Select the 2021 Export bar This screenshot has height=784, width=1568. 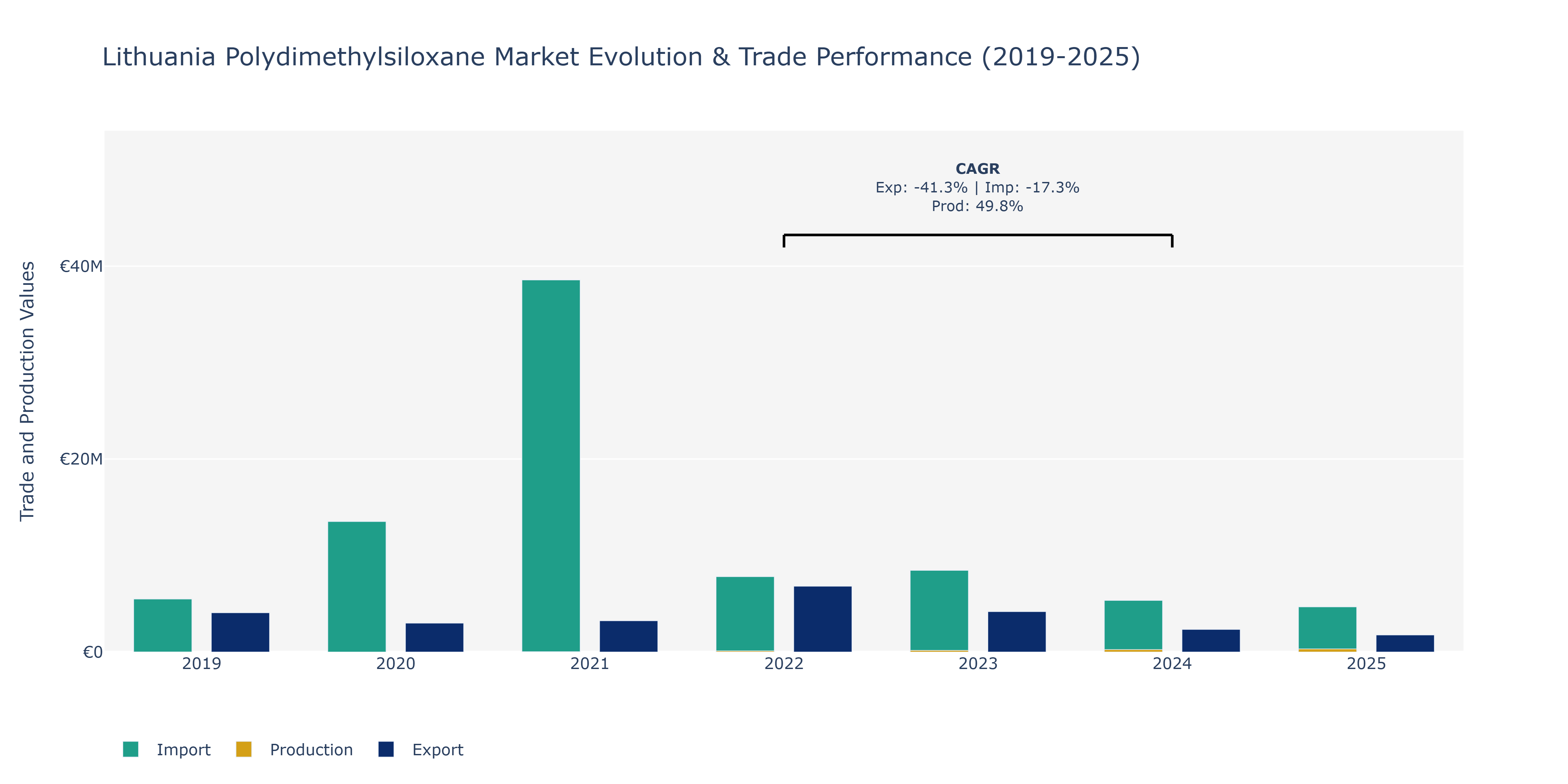pos(629,636)
